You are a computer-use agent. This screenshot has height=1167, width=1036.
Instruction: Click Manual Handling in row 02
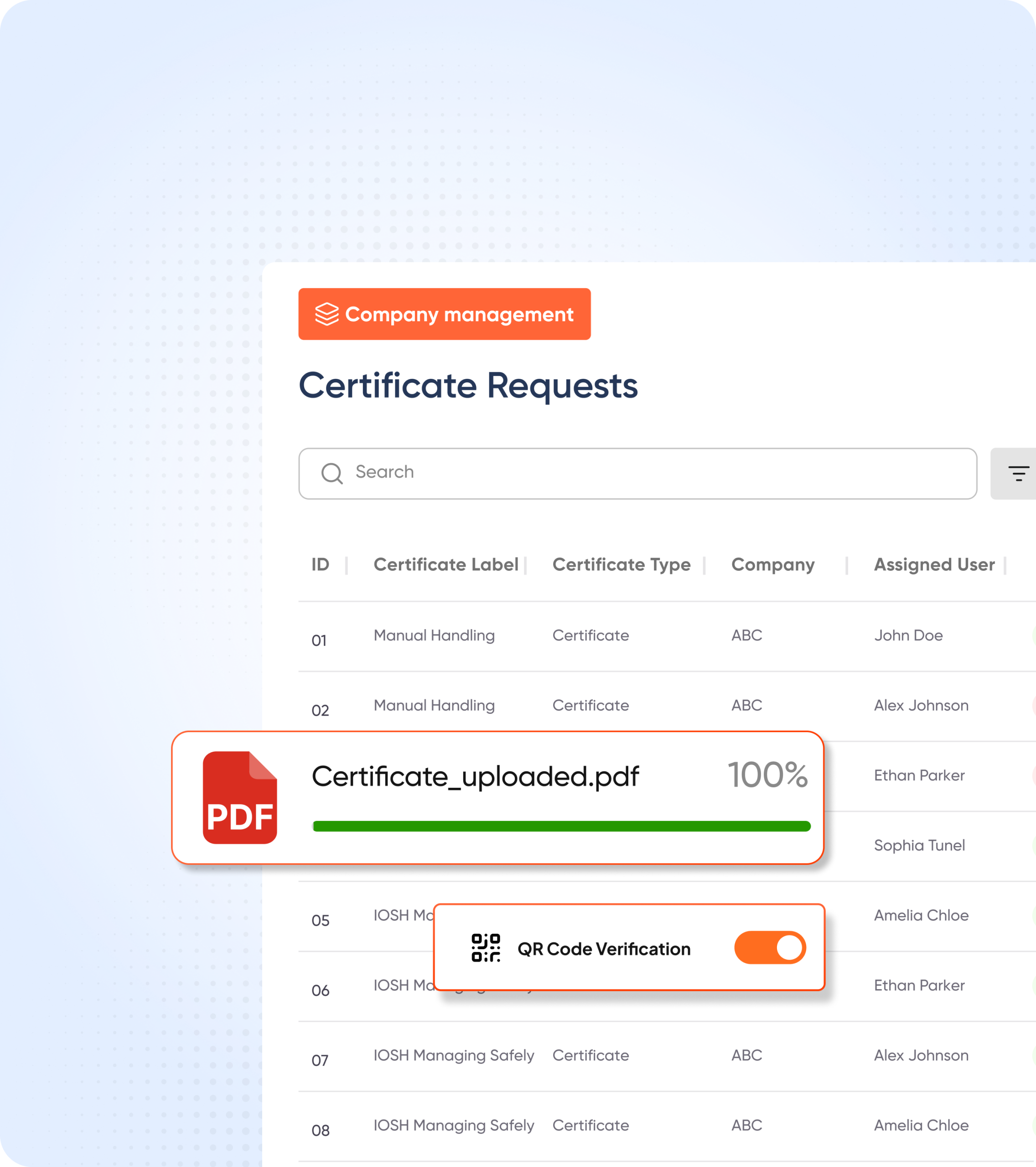coord(434,706)
